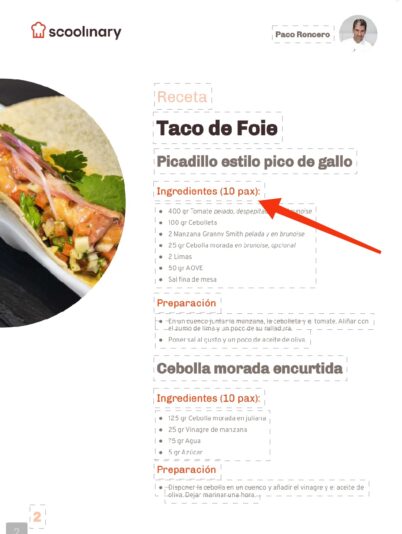Select the Poner sal al gusto step
402x534 pixels.
(x=236, y=340)
